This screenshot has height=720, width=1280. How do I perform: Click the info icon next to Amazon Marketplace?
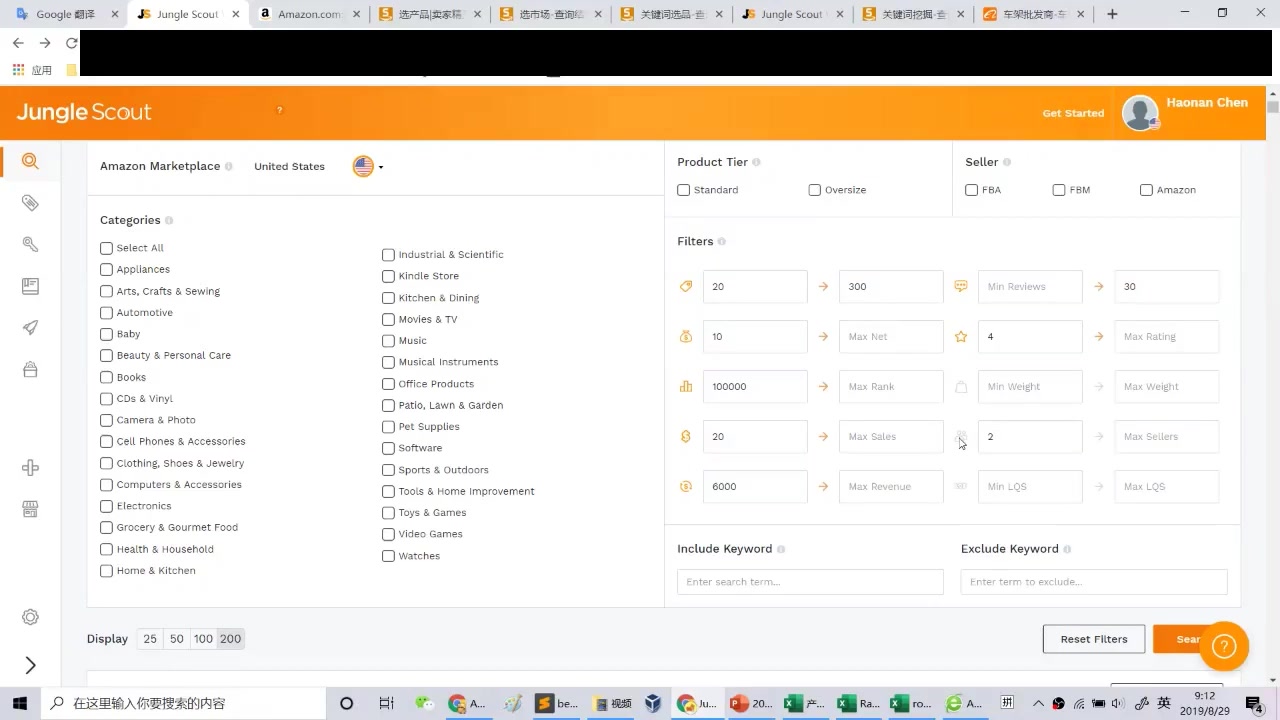pos(229,167)
